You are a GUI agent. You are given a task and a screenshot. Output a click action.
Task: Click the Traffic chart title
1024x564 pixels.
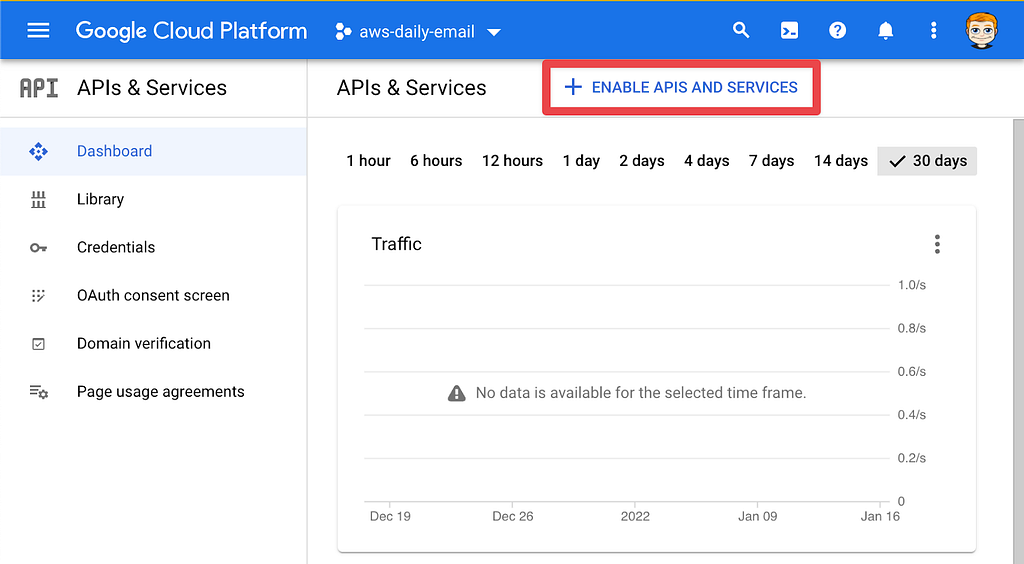(396, 244)
